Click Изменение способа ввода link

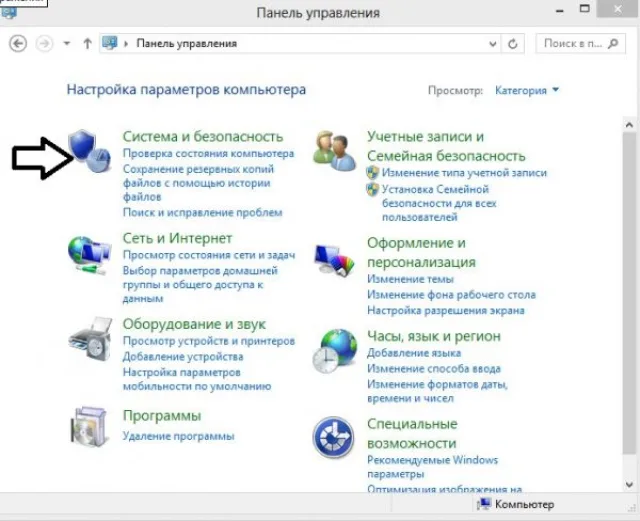click(433, 369)
